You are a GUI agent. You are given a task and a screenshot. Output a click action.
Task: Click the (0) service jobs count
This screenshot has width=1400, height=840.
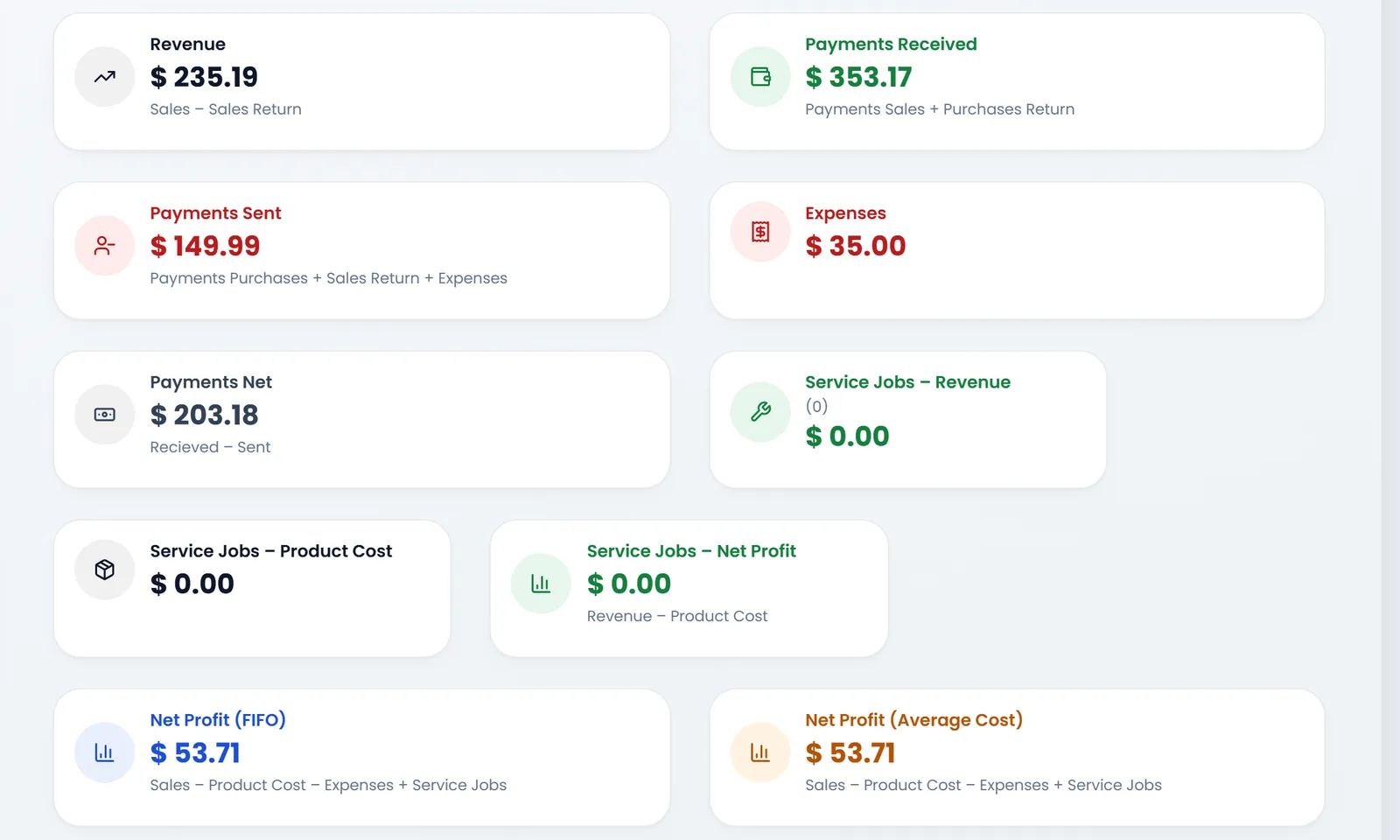(816, 406)
